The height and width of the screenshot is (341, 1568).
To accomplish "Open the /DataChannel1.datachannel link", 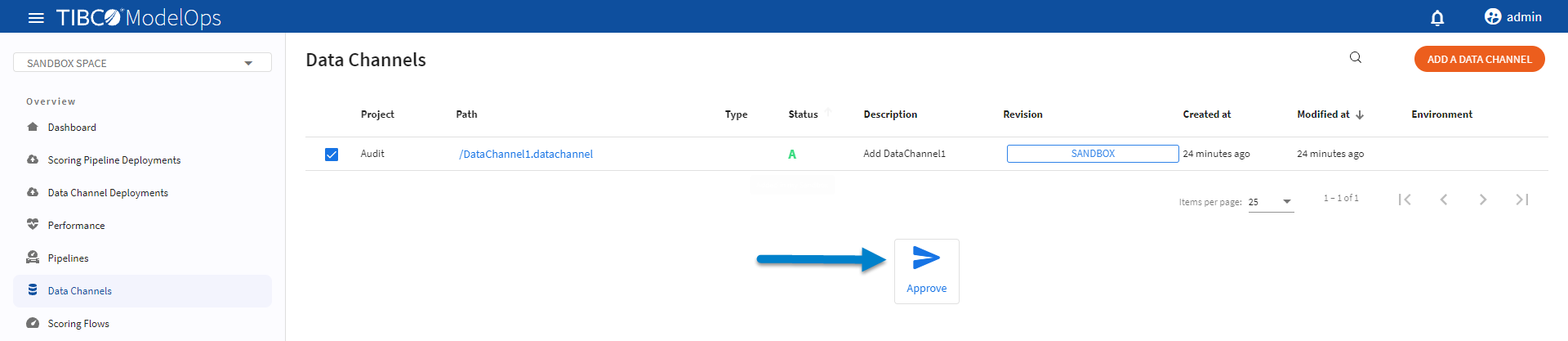I will pos(526,154).
